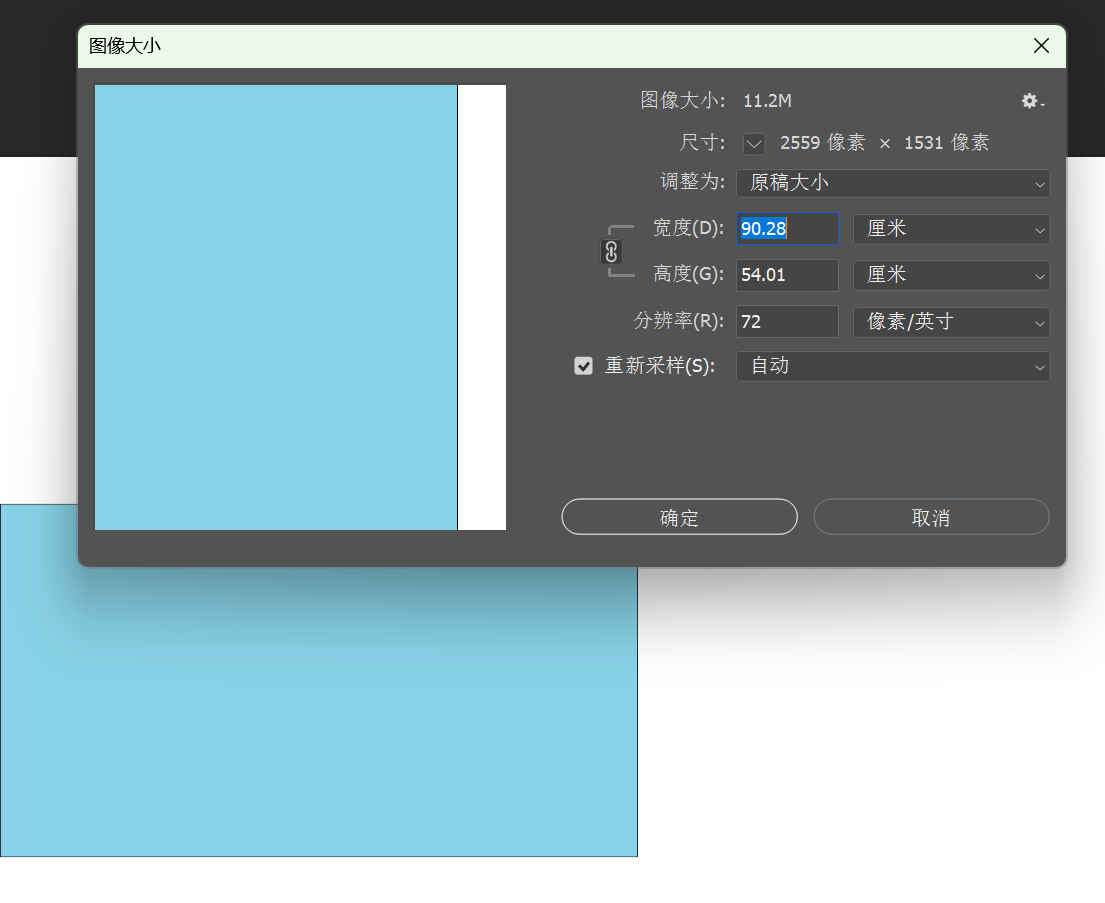Click the 宽度 width field showing 90.28
Image resolution: width=1105 pixels, height=903 pixels.
pos(787,229)
